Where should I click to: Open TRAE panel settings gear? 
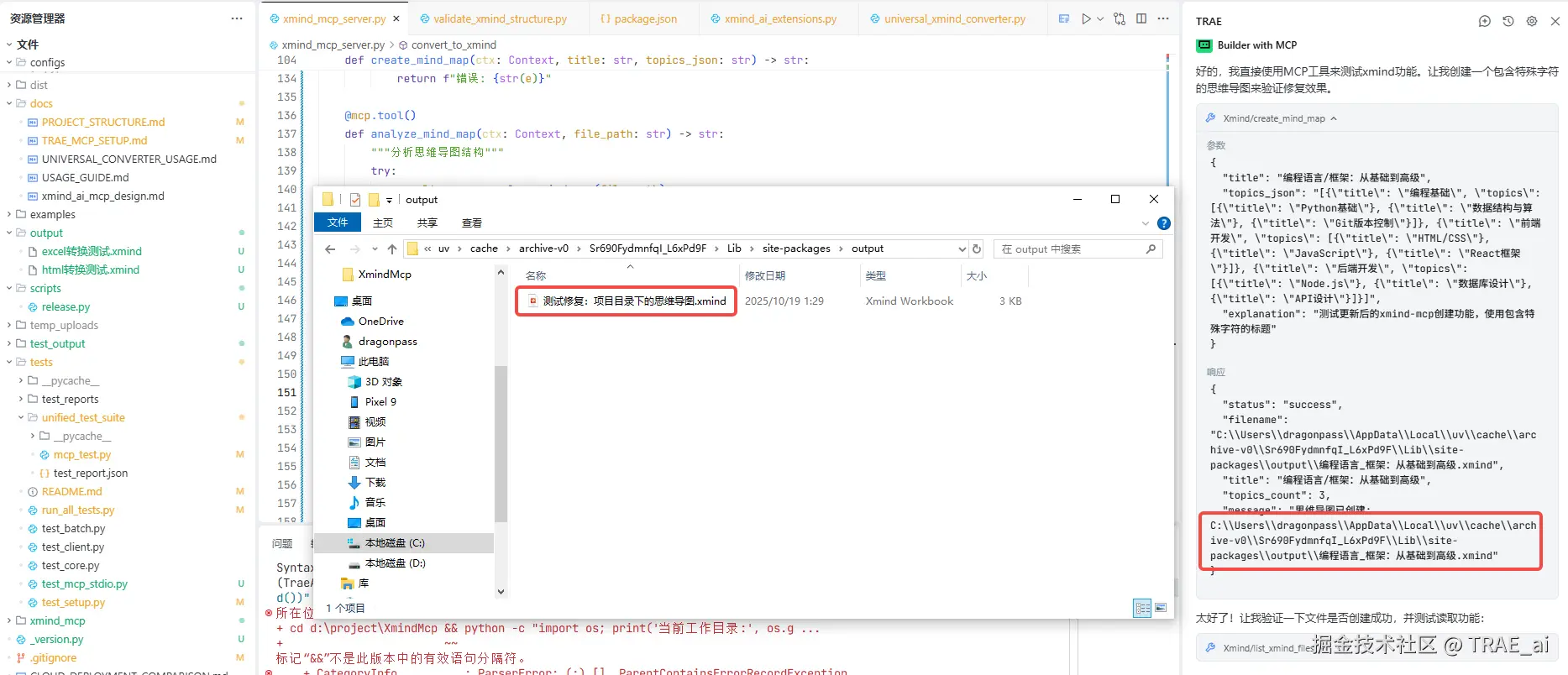coord(1532,21)
